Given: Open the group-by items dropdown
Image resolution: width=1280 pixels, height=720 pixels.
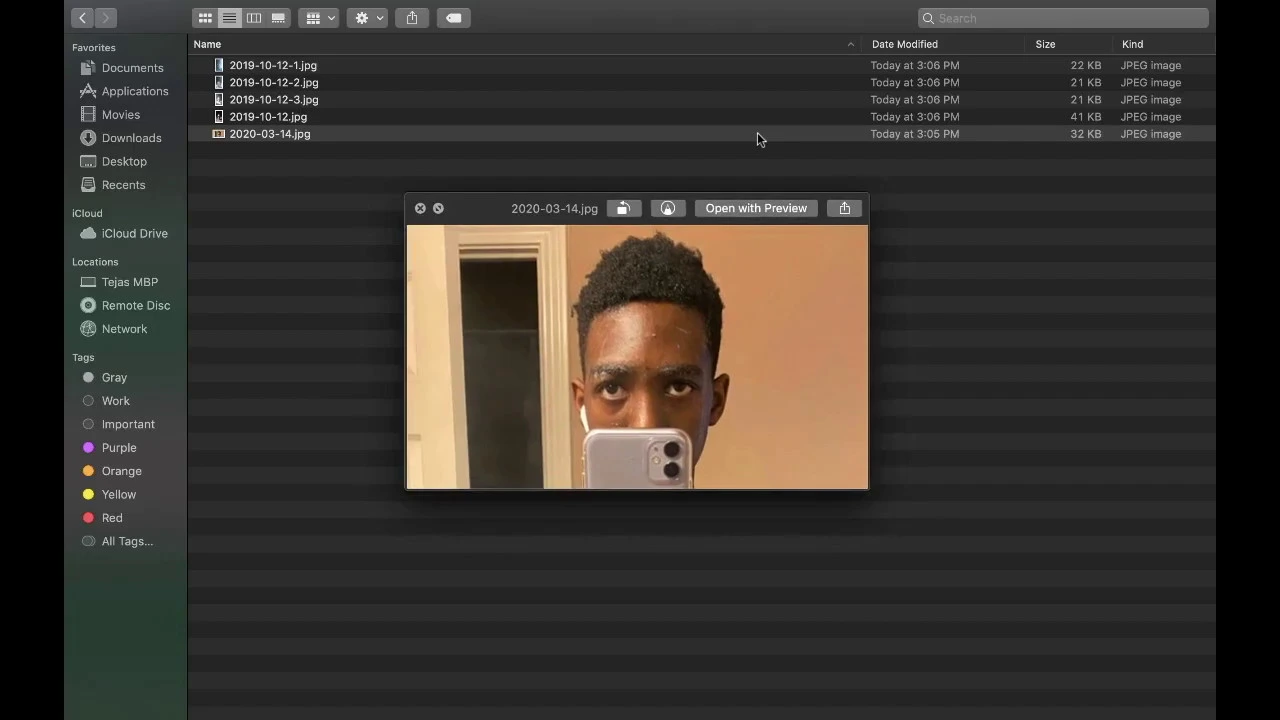Looking at the screenshot, I should [319, 18].
